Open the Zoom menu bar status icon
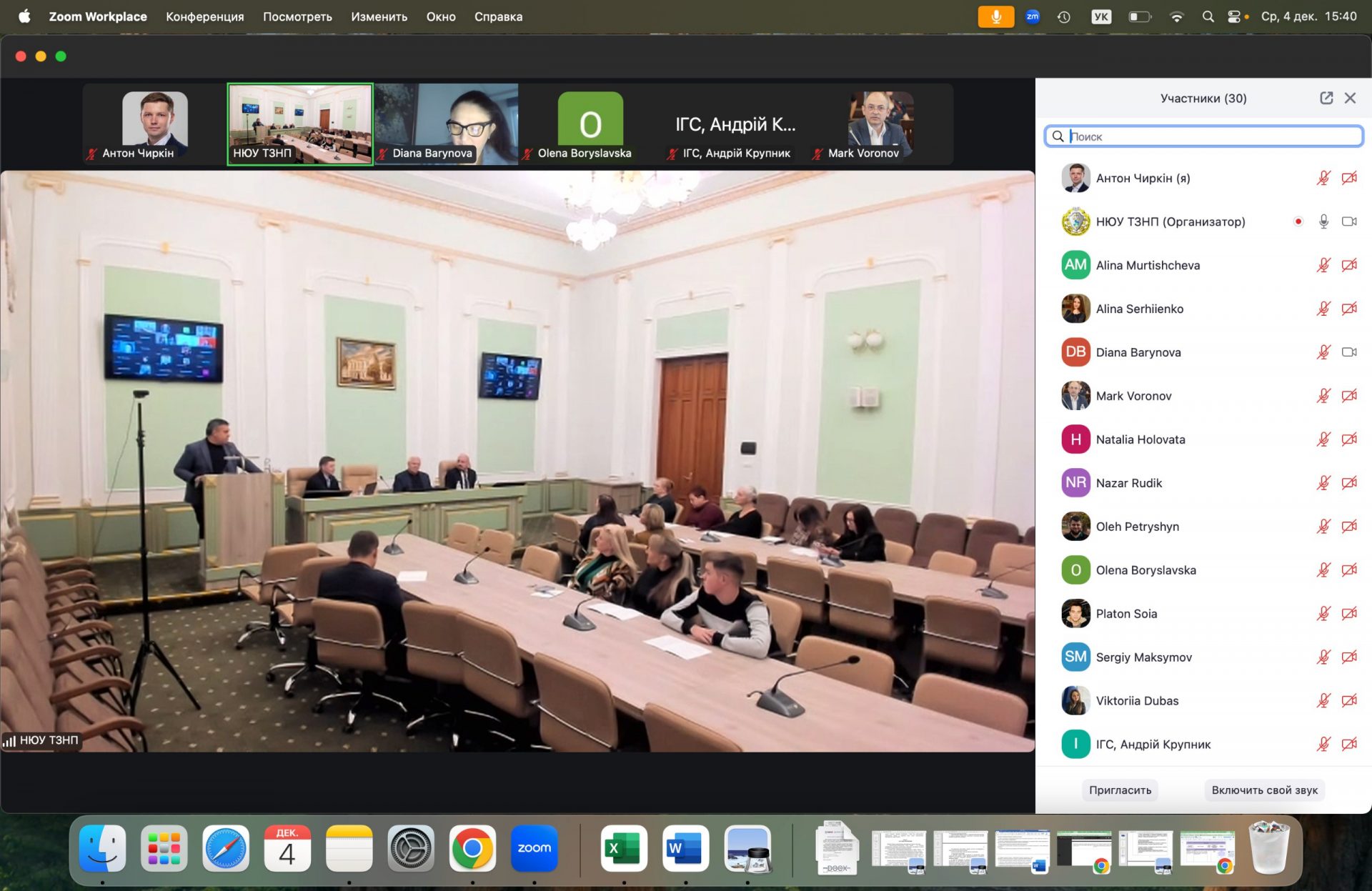The image size is (1372, 891). 1033,16
